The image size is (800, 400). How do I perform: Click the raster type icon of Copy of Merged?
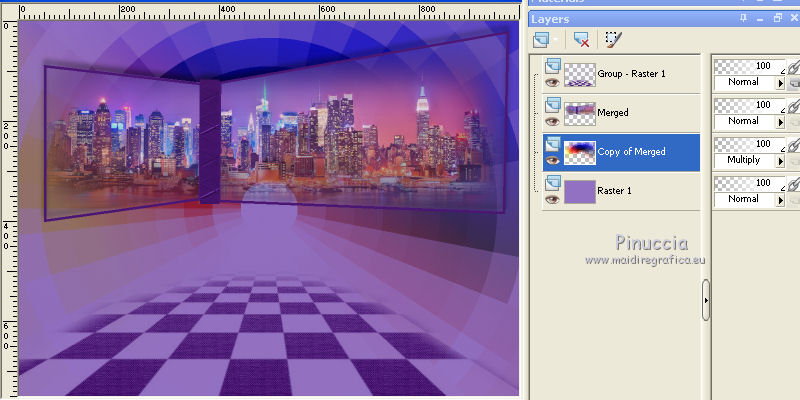(x=553, y=144)
